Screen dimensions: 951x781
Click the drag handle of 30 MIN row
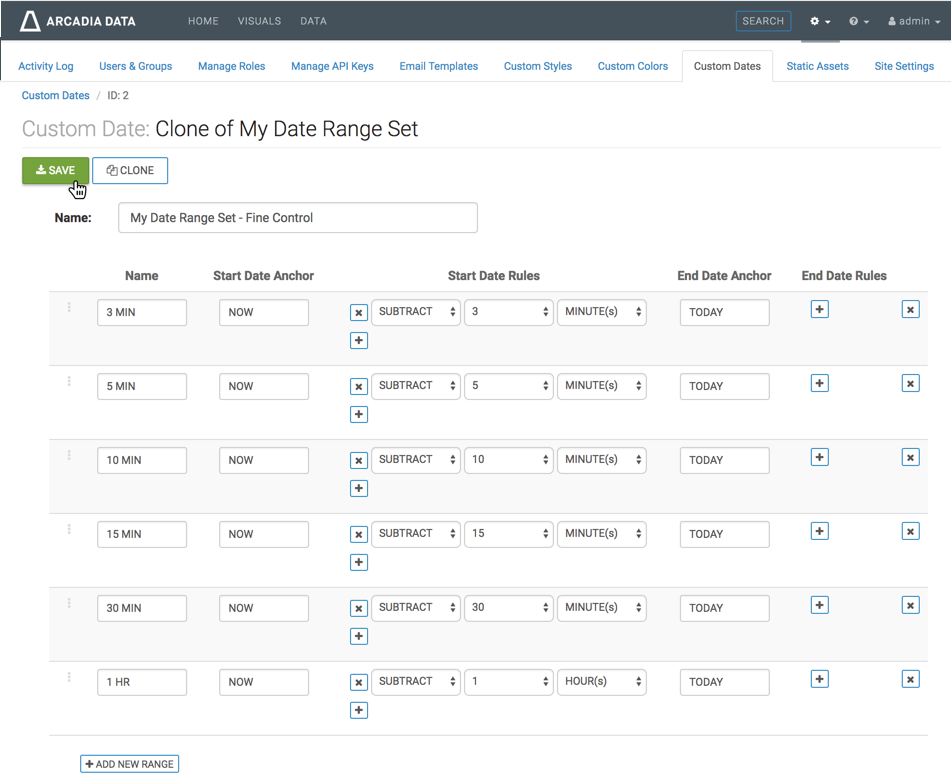(69, 603)
